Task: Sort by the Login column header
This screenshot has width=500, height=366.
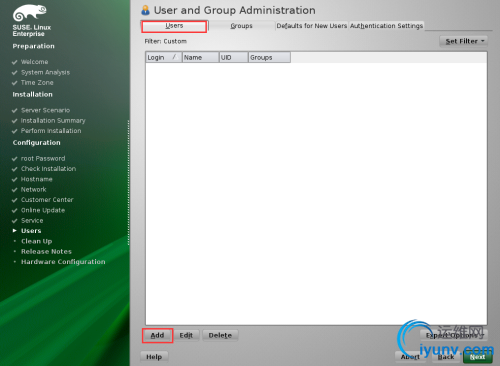Action: point(164,57)
